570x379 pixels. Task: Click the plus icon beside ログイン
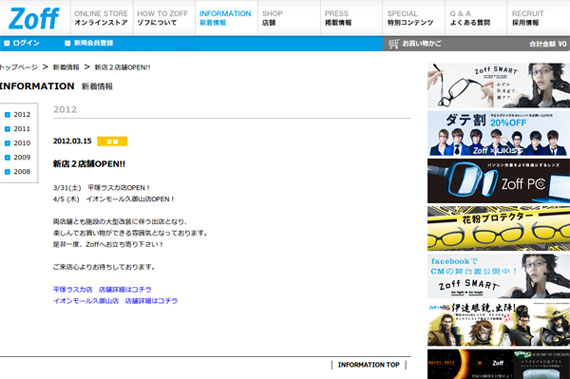tap(7, 43)
